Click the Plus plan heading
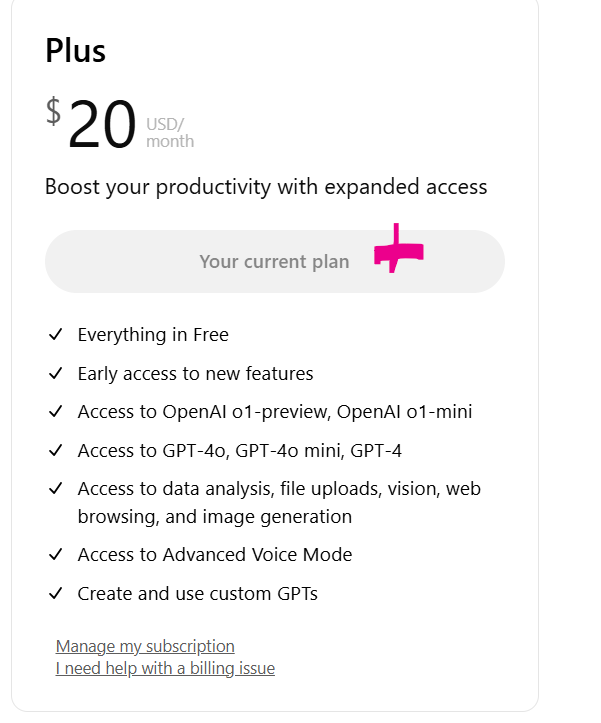Image resolution: width=601 pixels, height=723 pixels. click(x=75, y=51)
